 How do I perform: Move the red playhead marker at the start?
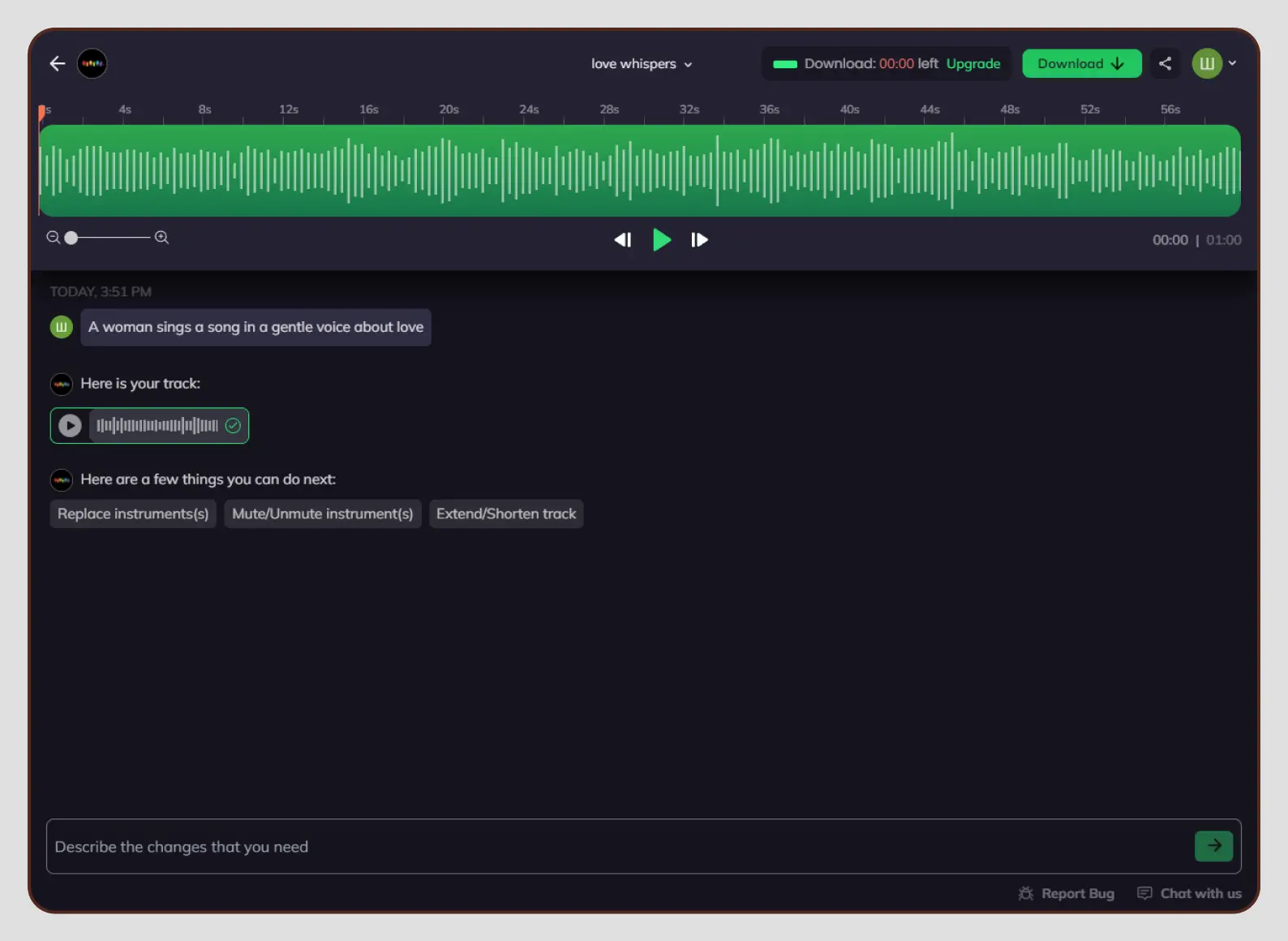(41, 113)
